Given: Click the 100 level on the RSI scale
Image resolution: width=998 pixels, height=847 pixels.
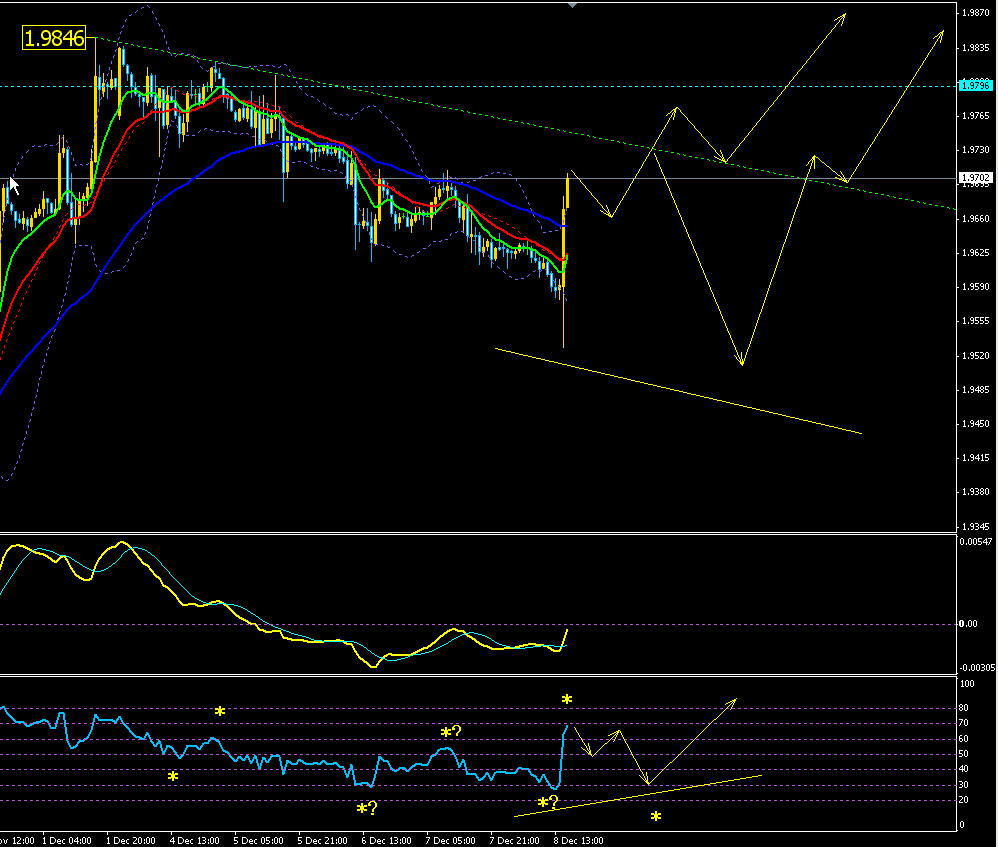Looking at the screenshot, I should pos(967,684).
